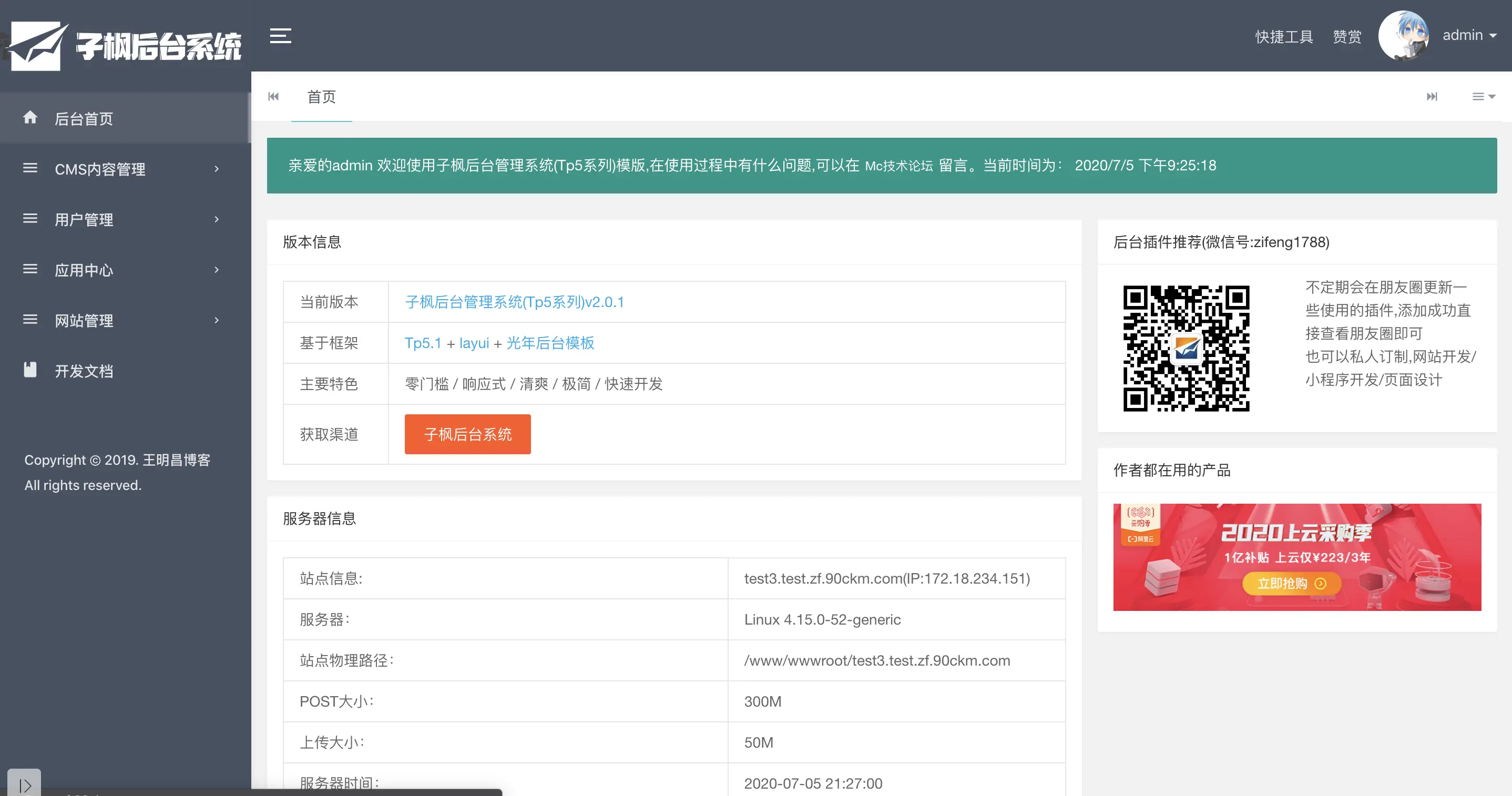Click the admin avatar picture
Image resolution: width=1512 pixels, height=796 pixels.
(1403, 36)
